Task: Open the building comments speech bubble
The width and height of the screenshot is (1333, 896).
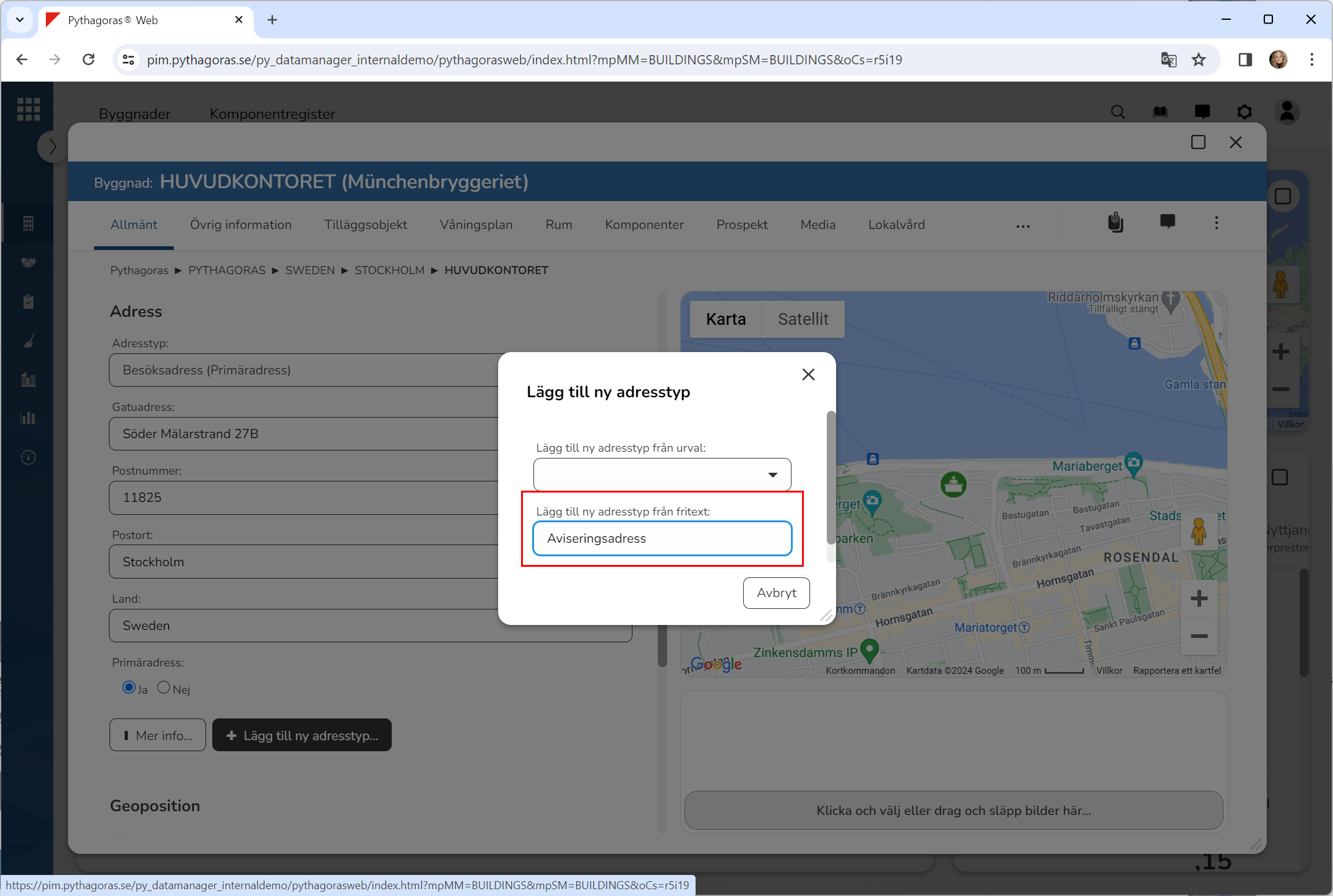Action: point(1167,222)
